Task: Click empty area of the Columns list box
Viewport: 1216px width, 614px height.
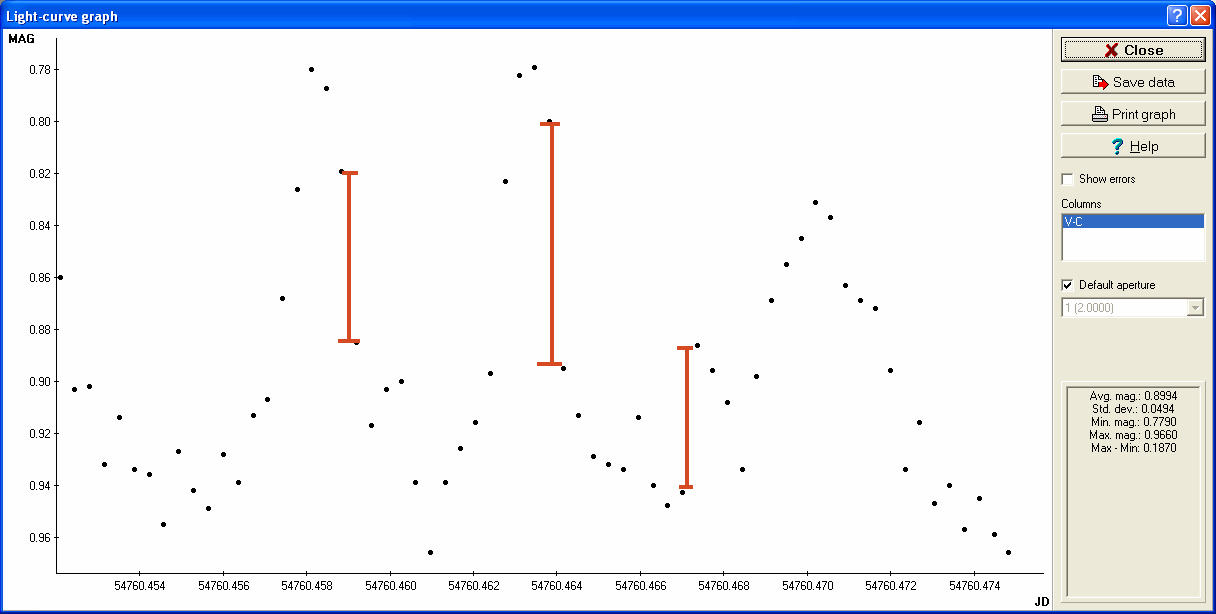Action: pos(1132,246)
